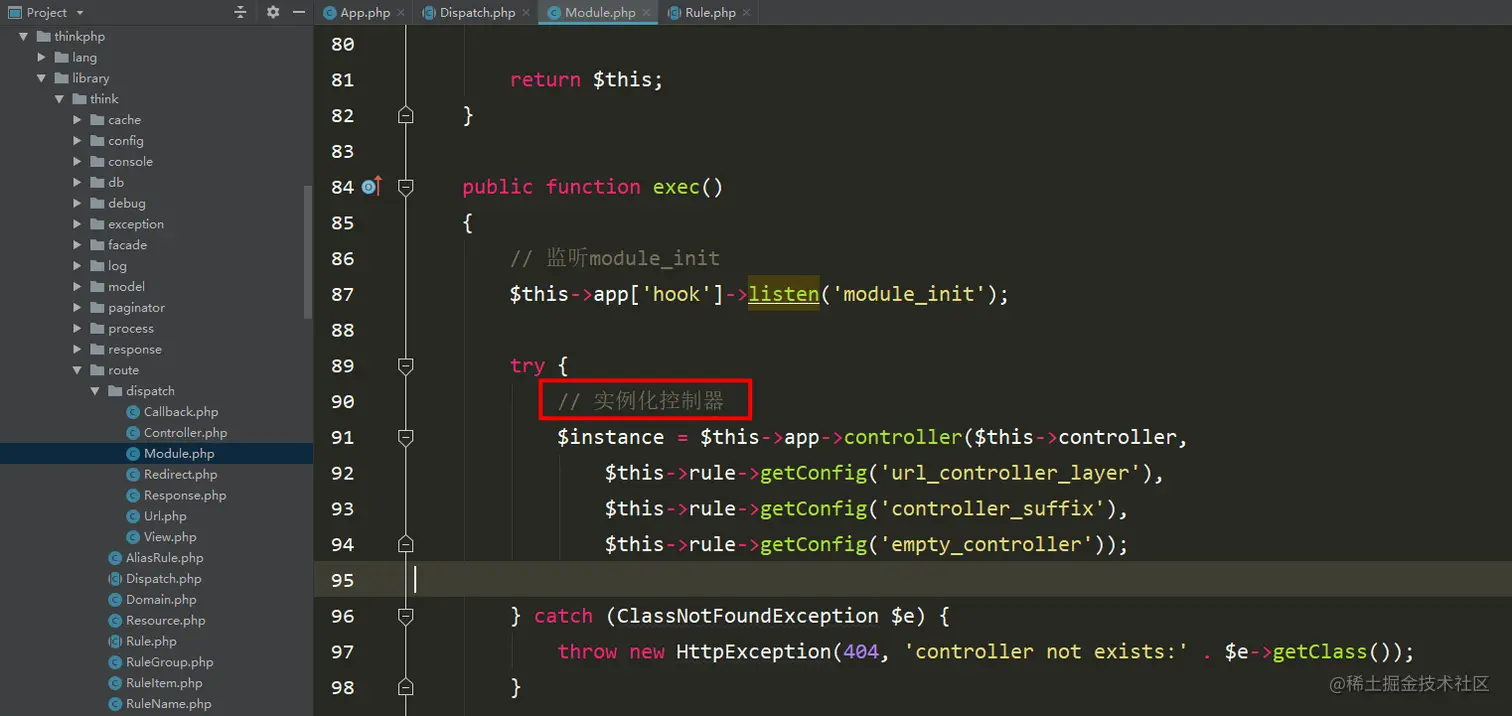Expand the debug folder arrow
The height and width of the screenshot is (716, 1512).
(x=77, y=203)
